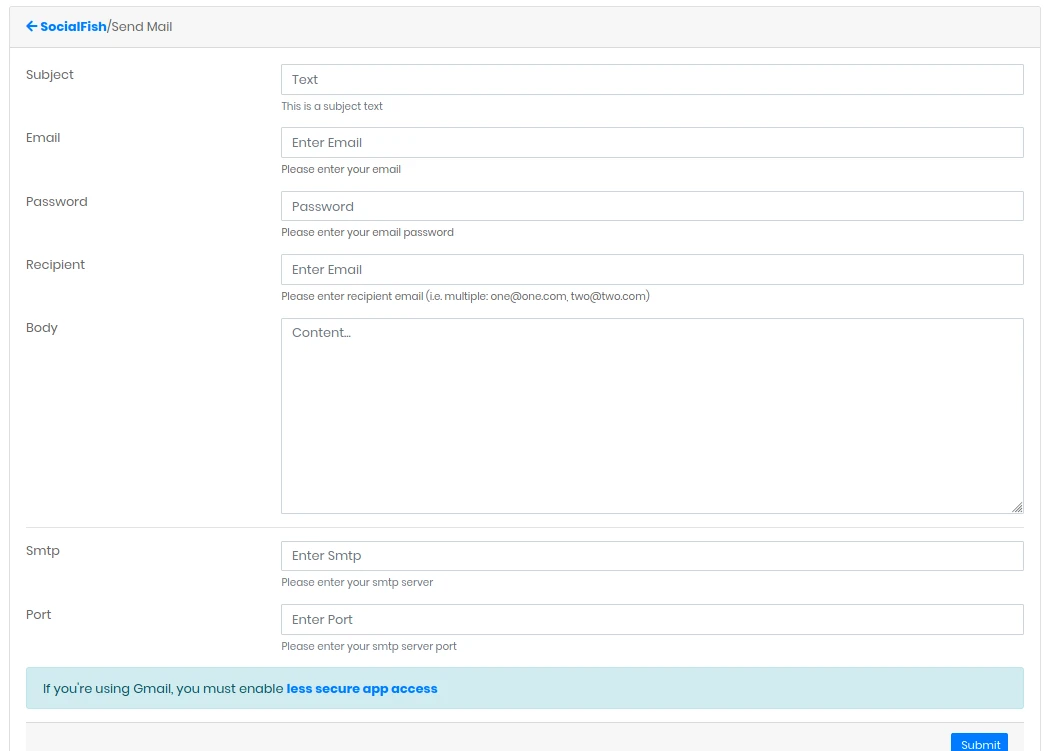Click the Subject field label
The width and height of the screenshot is (1061, 751).
click(x=49, y=74)
